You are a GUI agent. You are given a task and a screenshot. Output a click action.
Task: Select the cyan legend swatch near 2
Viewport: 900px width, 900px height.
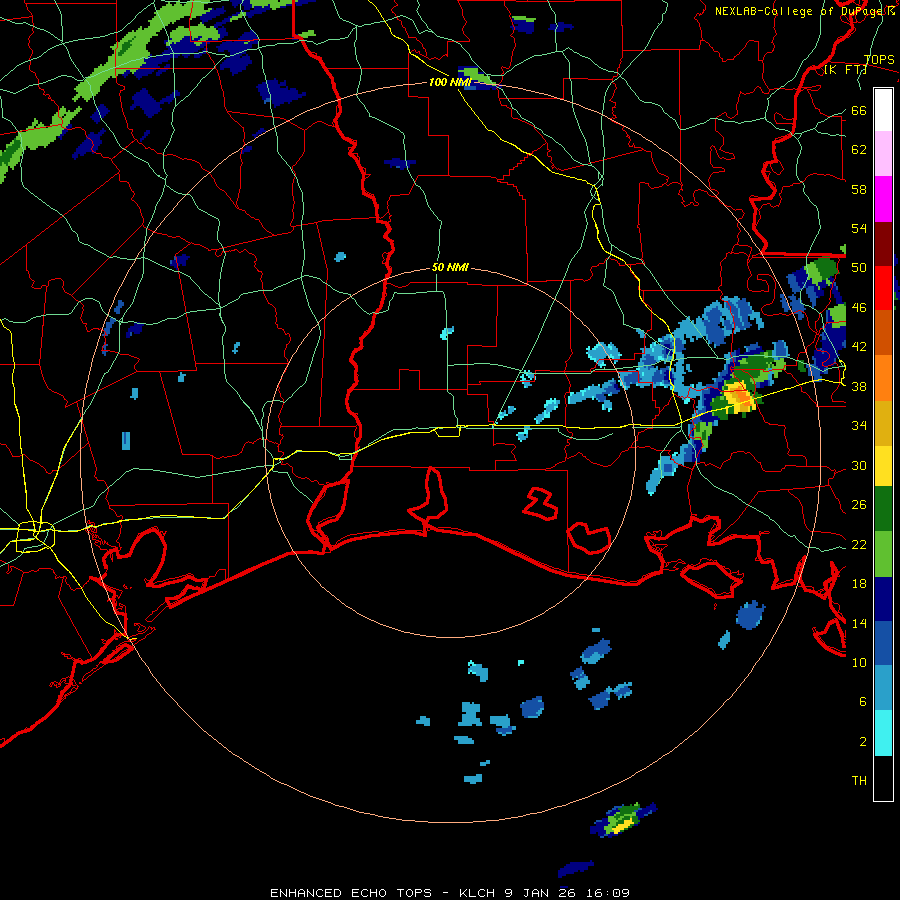pos(883,733)
